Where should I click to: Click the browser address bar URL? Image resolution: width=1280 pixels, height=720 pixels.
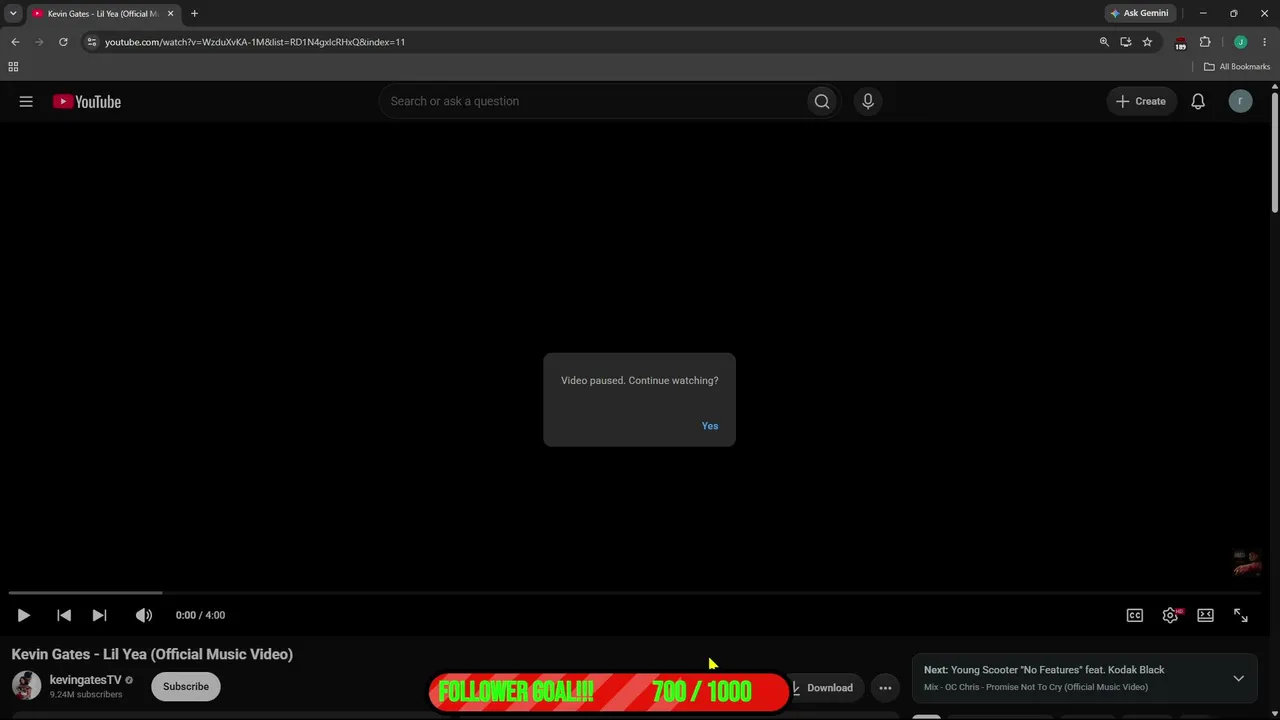click(x=255, y=42)
